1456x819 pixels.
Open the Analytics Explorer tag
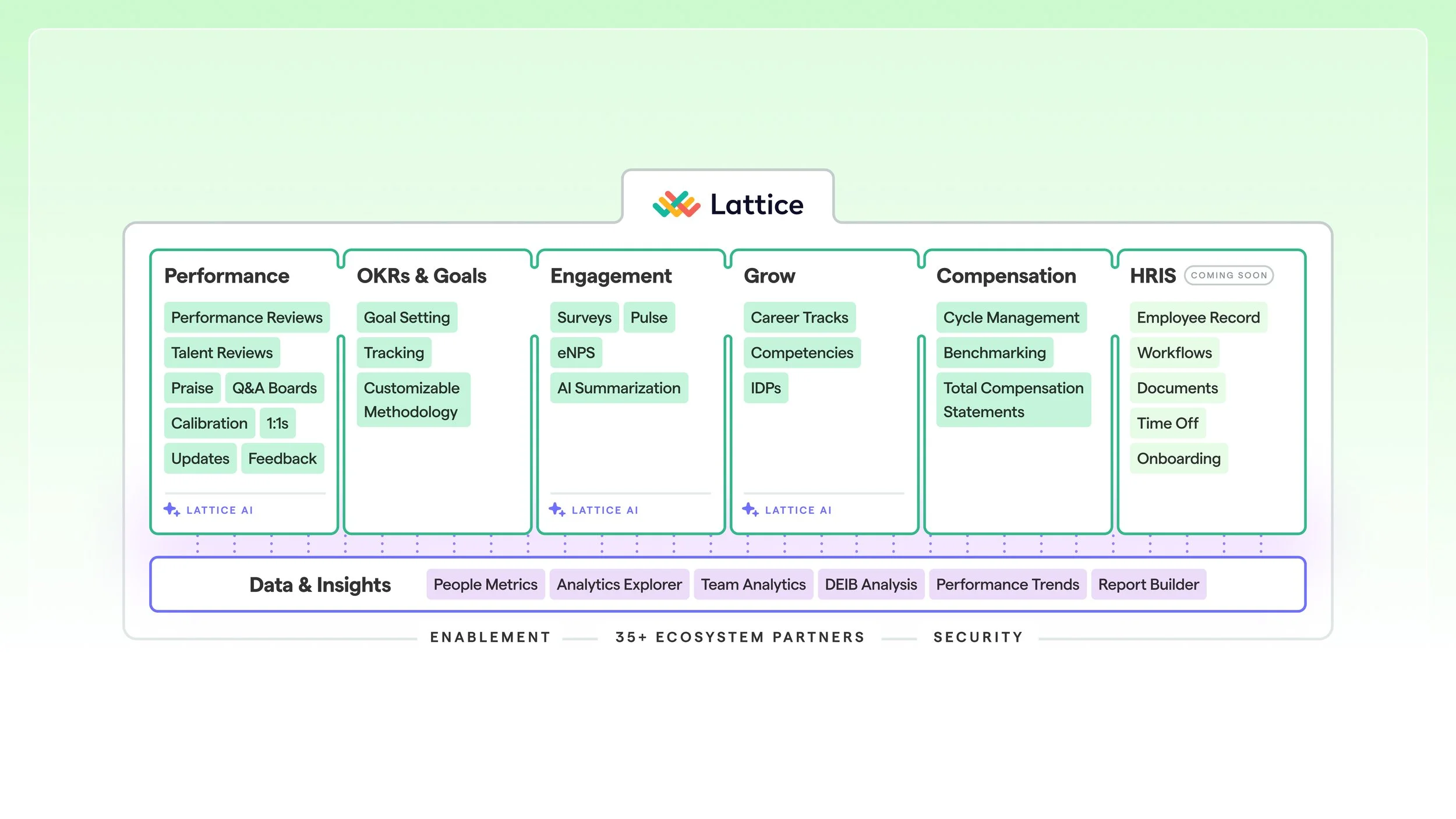619,584
